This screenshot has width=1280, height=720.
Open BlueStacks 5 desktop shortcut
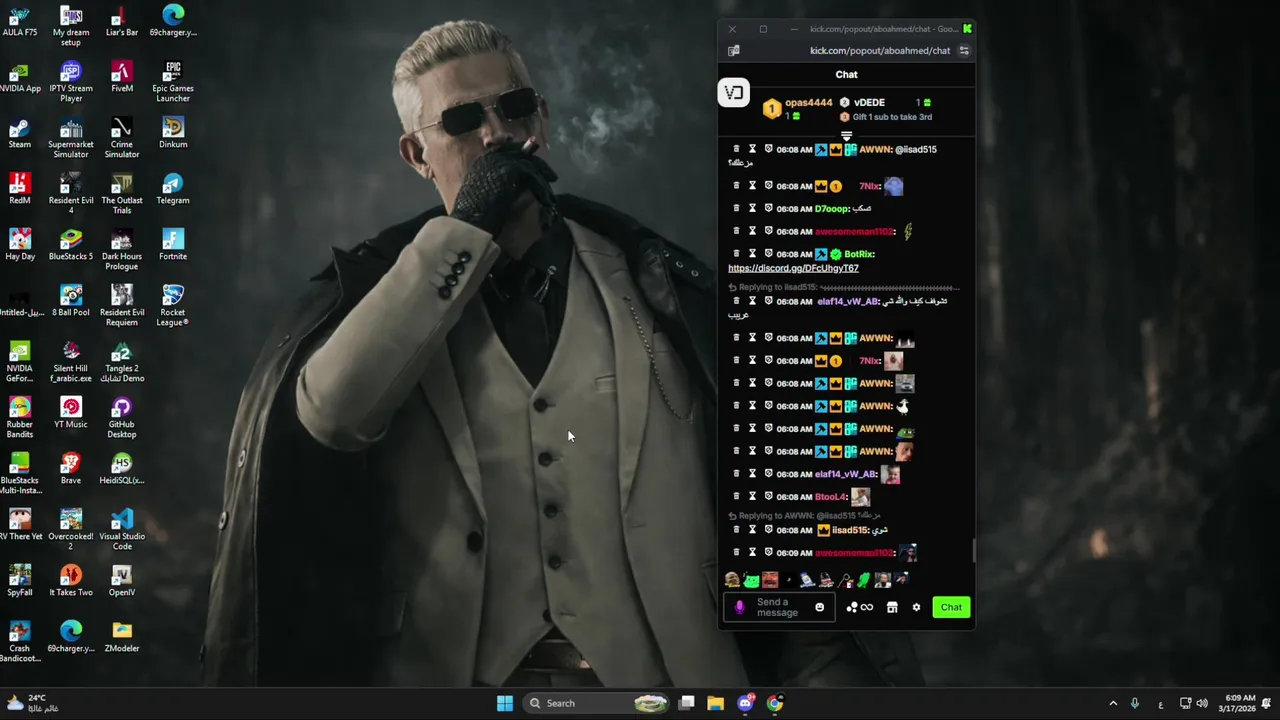point(71,244)
